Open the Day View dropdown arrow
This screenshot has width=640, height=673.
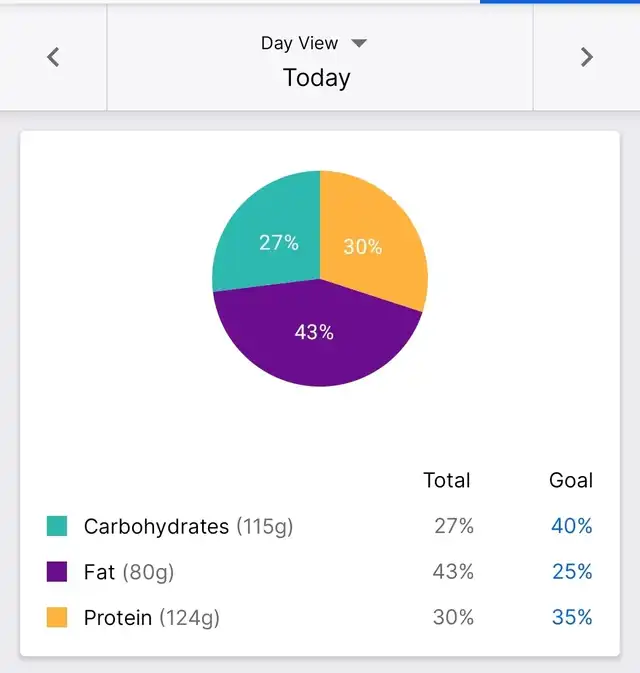(x=359, y=43)
